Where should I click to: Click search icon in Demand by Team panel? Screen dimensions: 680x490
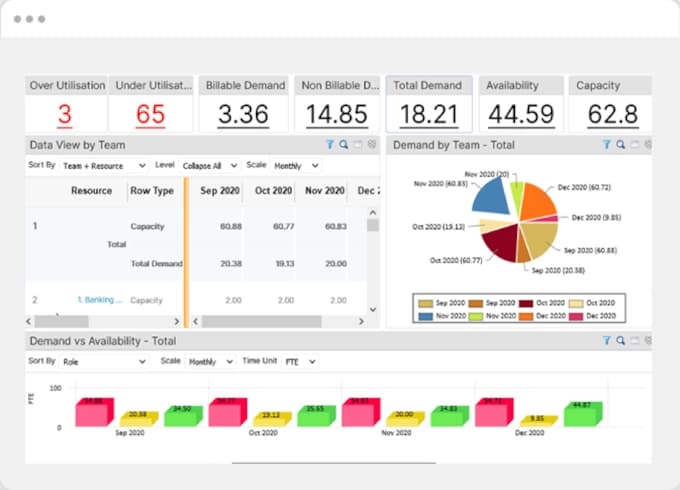[x=621, y=144]
